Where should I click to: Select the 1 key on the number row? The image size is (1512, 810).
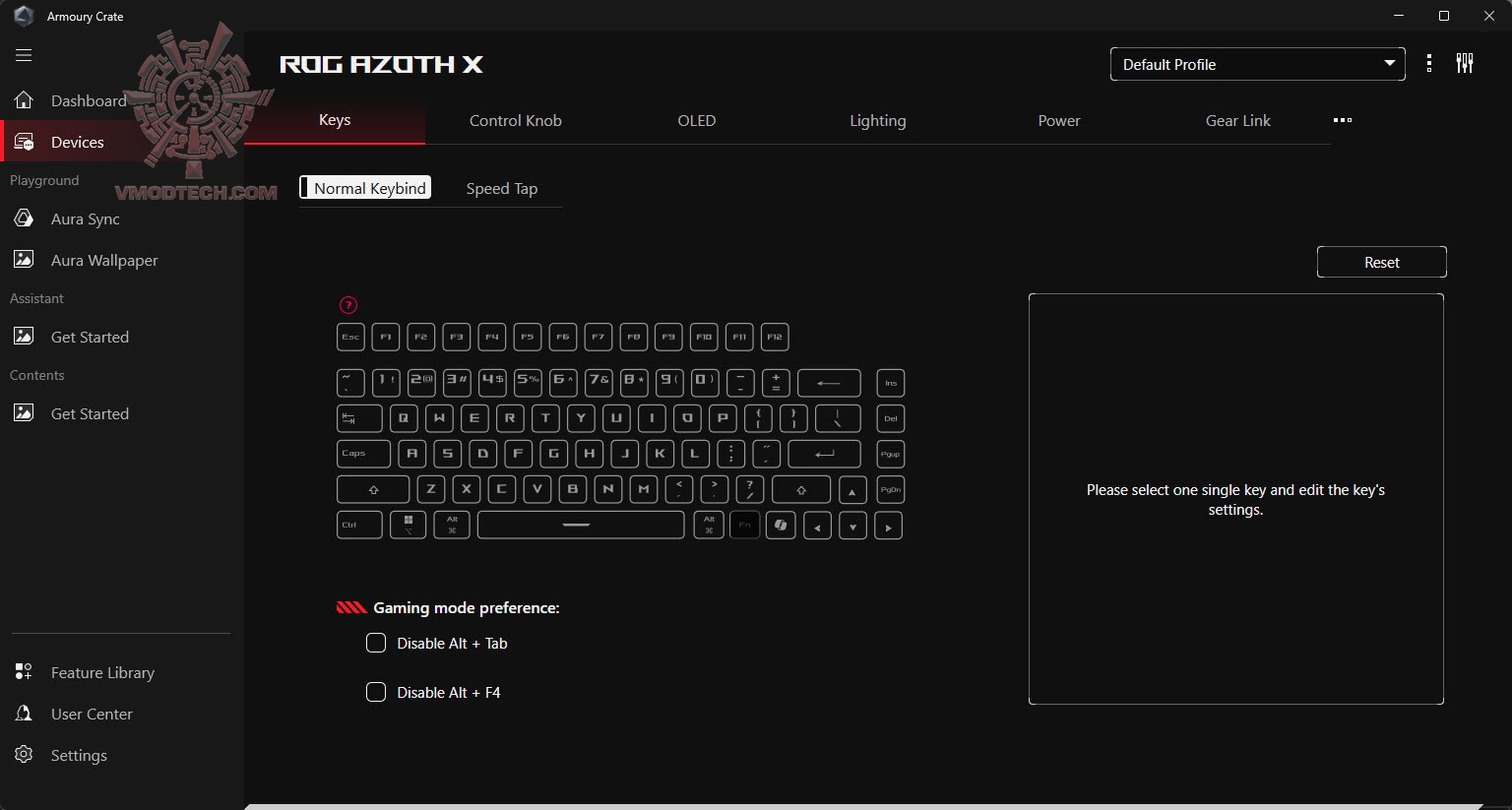386,383
